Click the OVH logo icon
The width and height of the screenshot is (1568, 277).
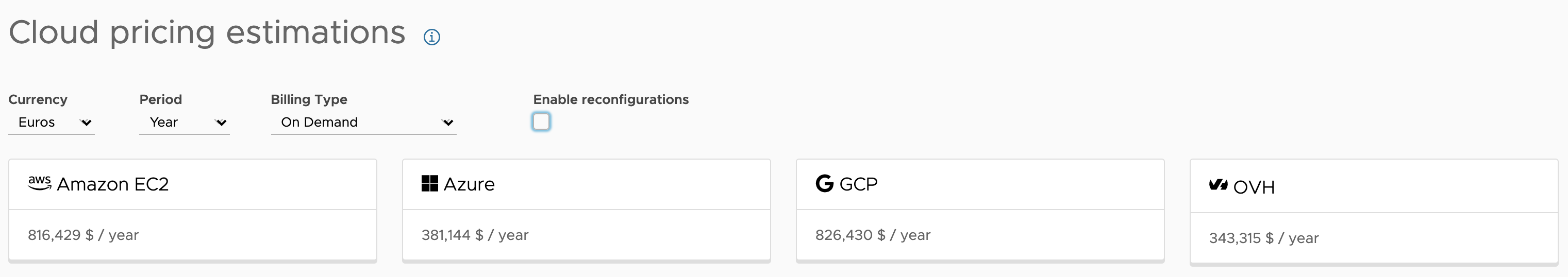point(1218,185)
